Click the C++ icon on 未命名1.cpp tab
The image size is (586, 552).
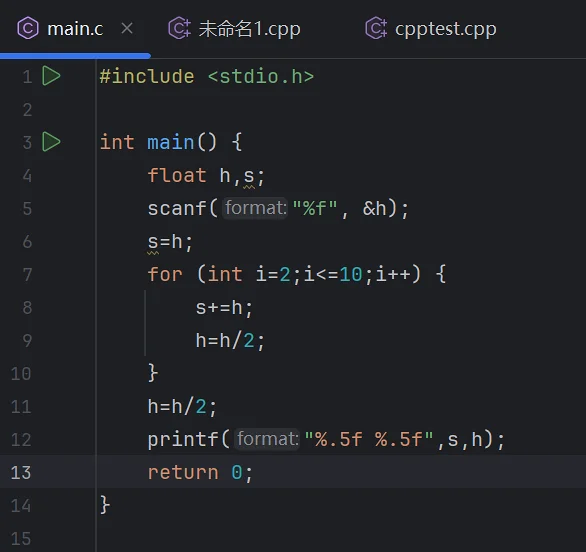click(179, 28)
